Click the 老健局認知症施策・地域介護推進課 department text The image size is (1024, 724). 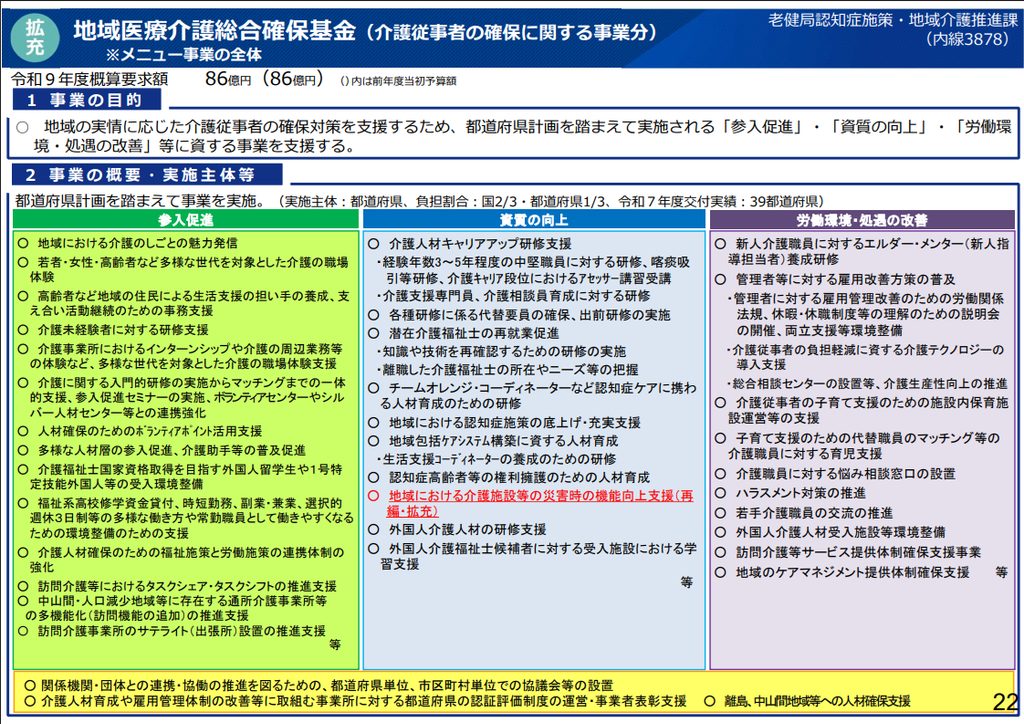tap(892, 20)
